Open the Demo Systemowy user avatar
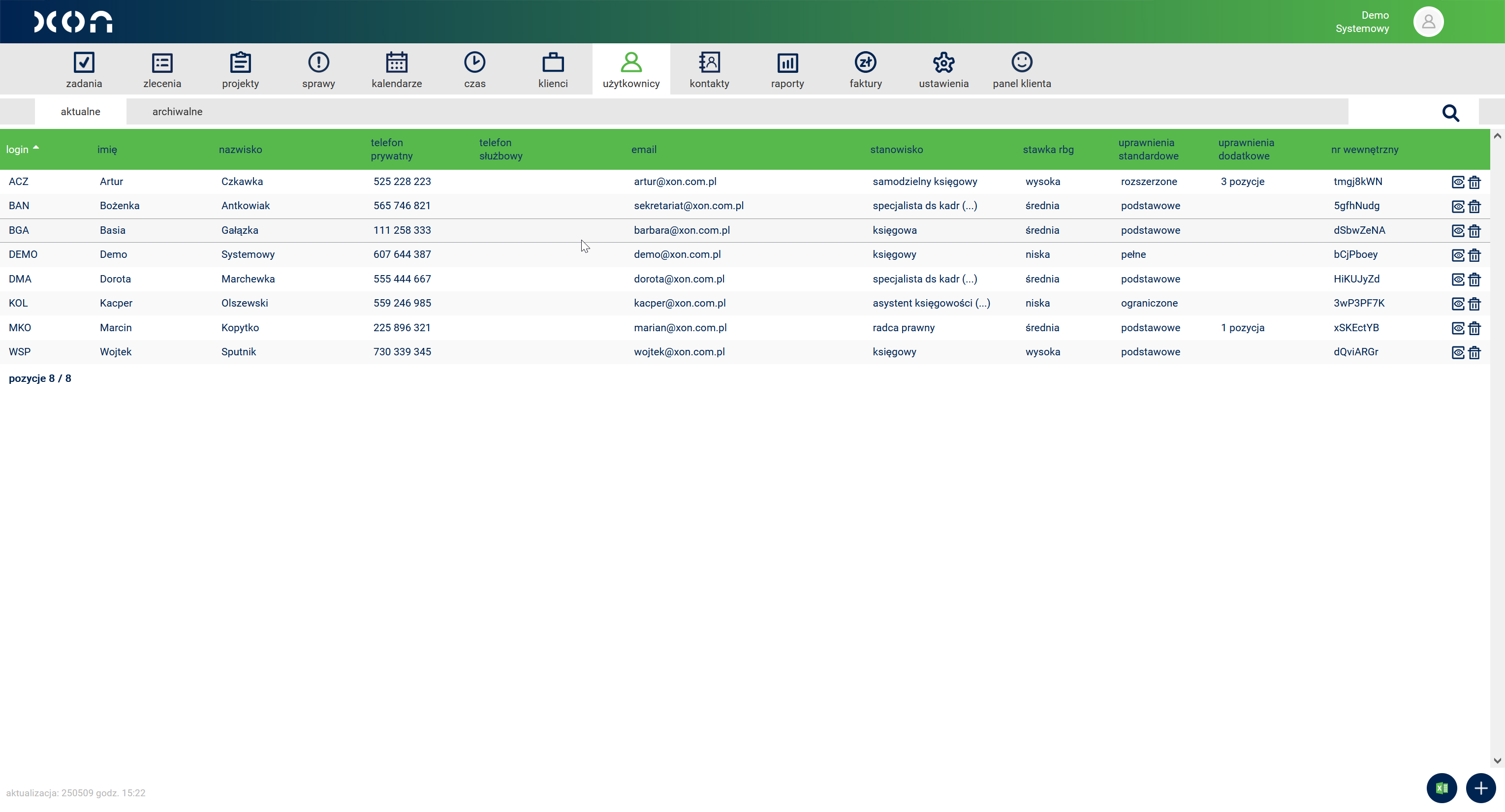The image size is (1505, 812). 1428,22
